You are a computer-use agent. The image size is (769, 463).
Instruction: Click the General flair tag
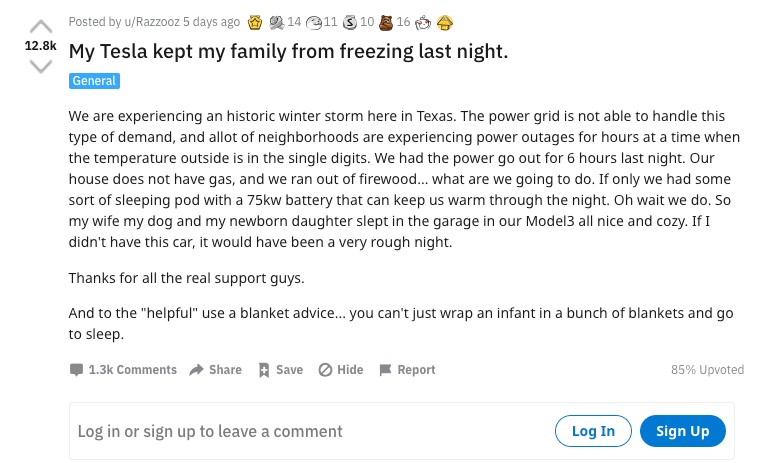[94, 81]
